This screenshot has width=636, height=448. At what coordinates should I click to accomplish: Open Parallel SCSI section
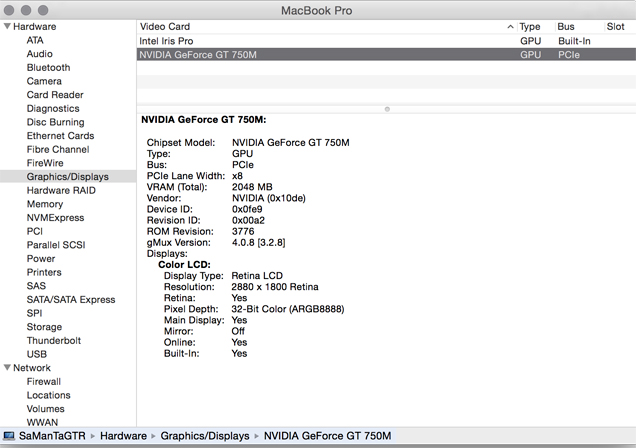pyautogui.click(x=56, y=245)
